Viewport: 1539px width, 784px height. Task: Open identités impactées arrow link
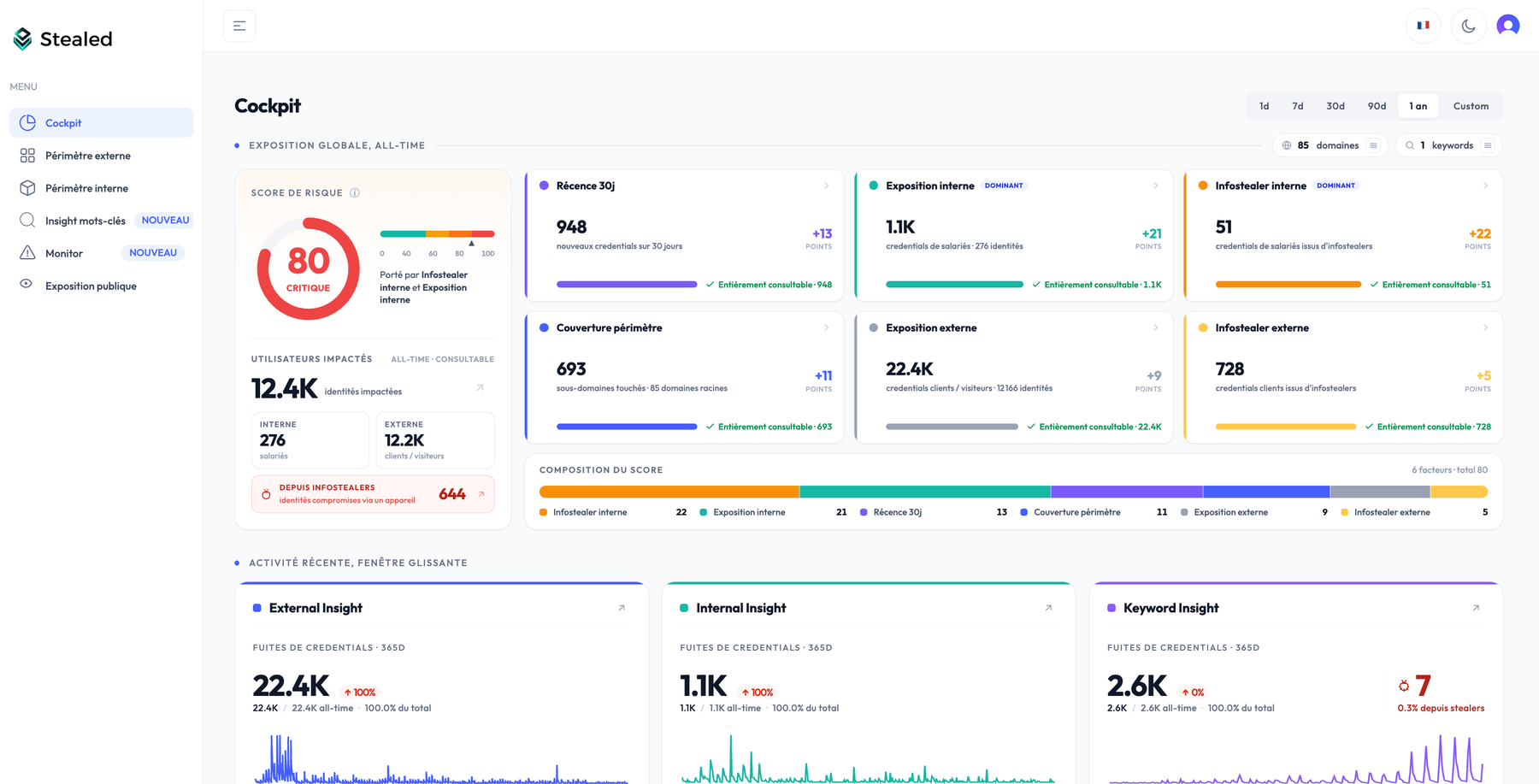pos(481,387)
